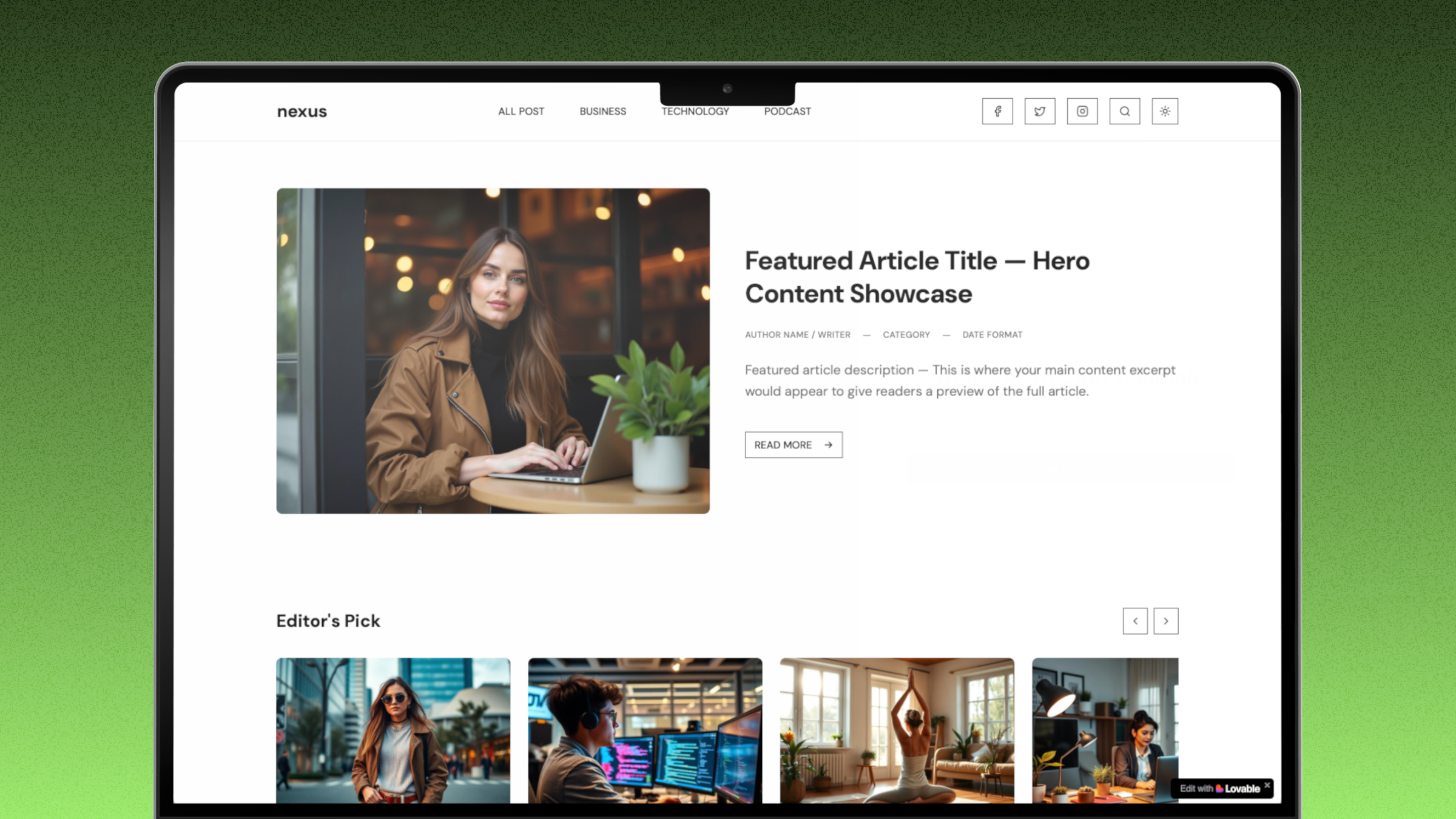Advance Editor's Pick carousel with right chevron
This screenshot has width=1456, height=819.
(x=1166, y=621)
